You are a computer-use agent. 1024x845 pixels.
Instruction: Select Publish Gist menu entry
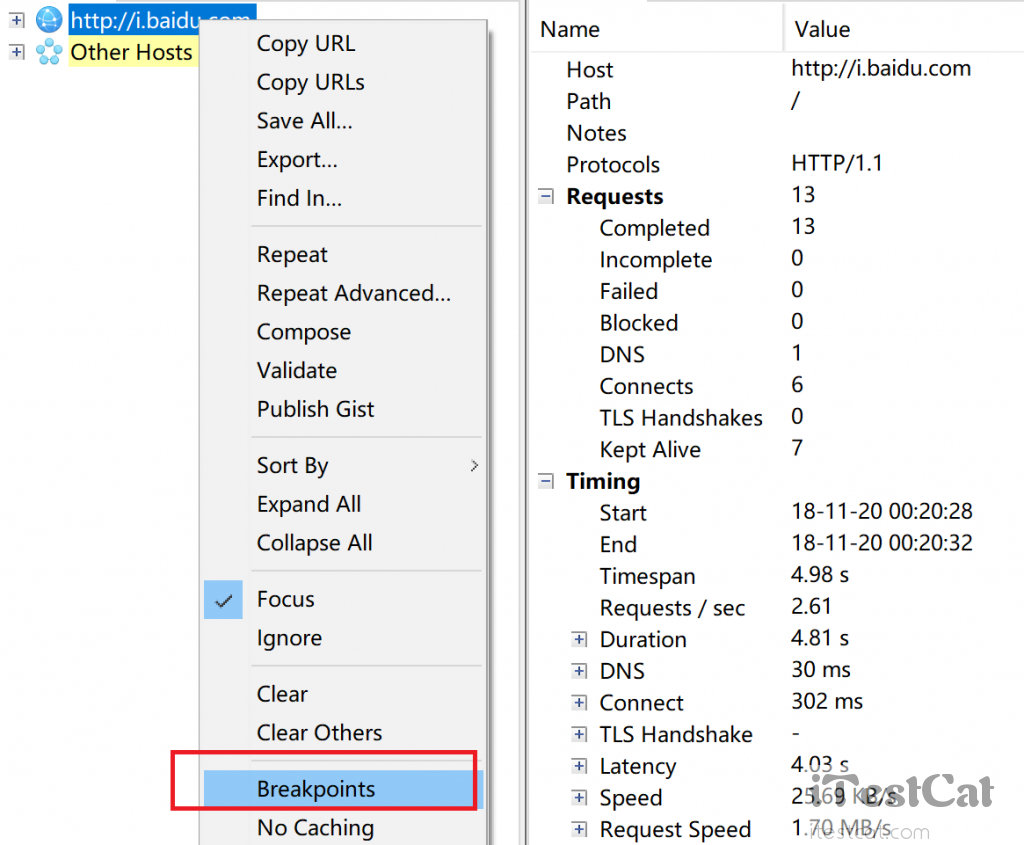tap(344, 409)
